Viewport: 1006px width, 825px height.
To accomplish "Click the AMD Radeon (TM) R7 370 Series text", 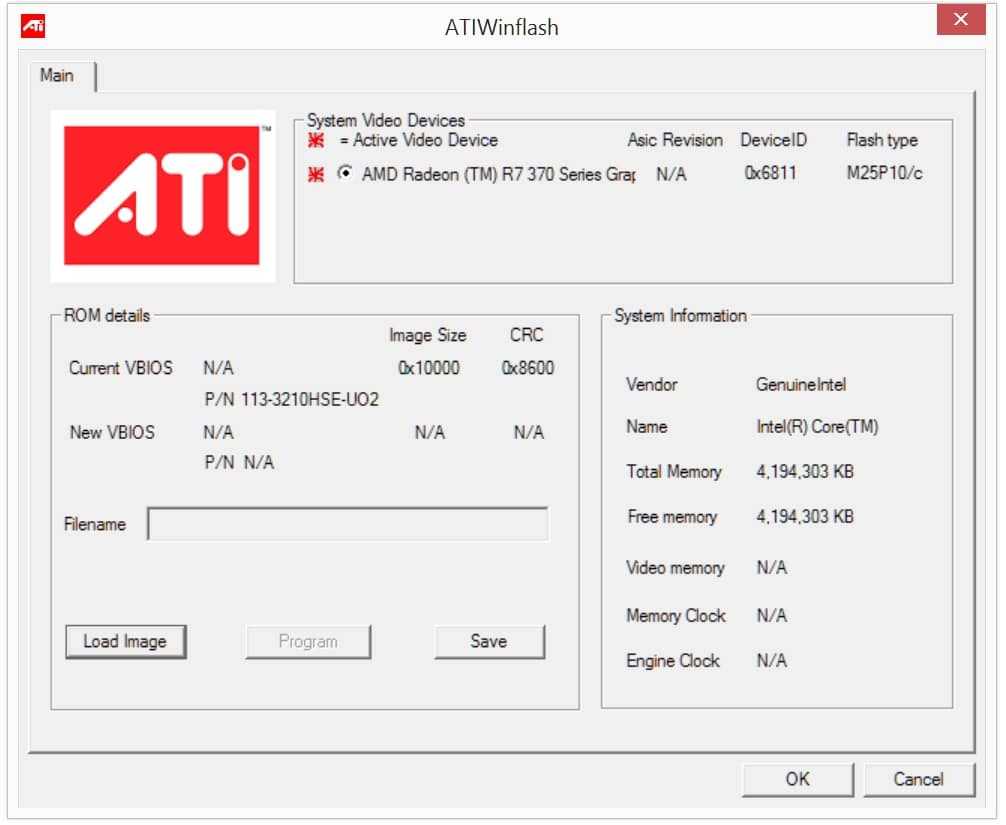I will (499, 174).
